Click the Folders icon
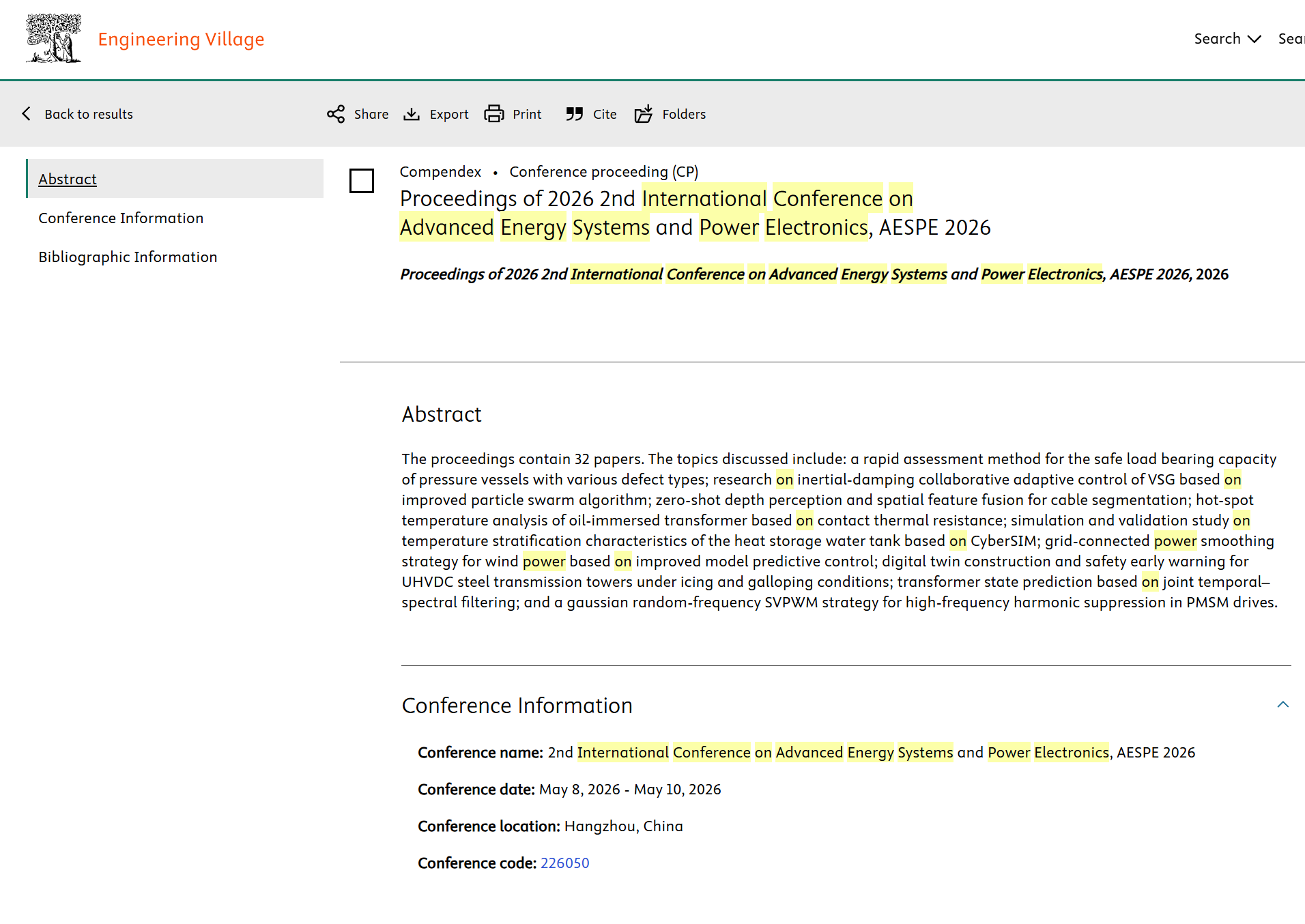 click(644, 114)
